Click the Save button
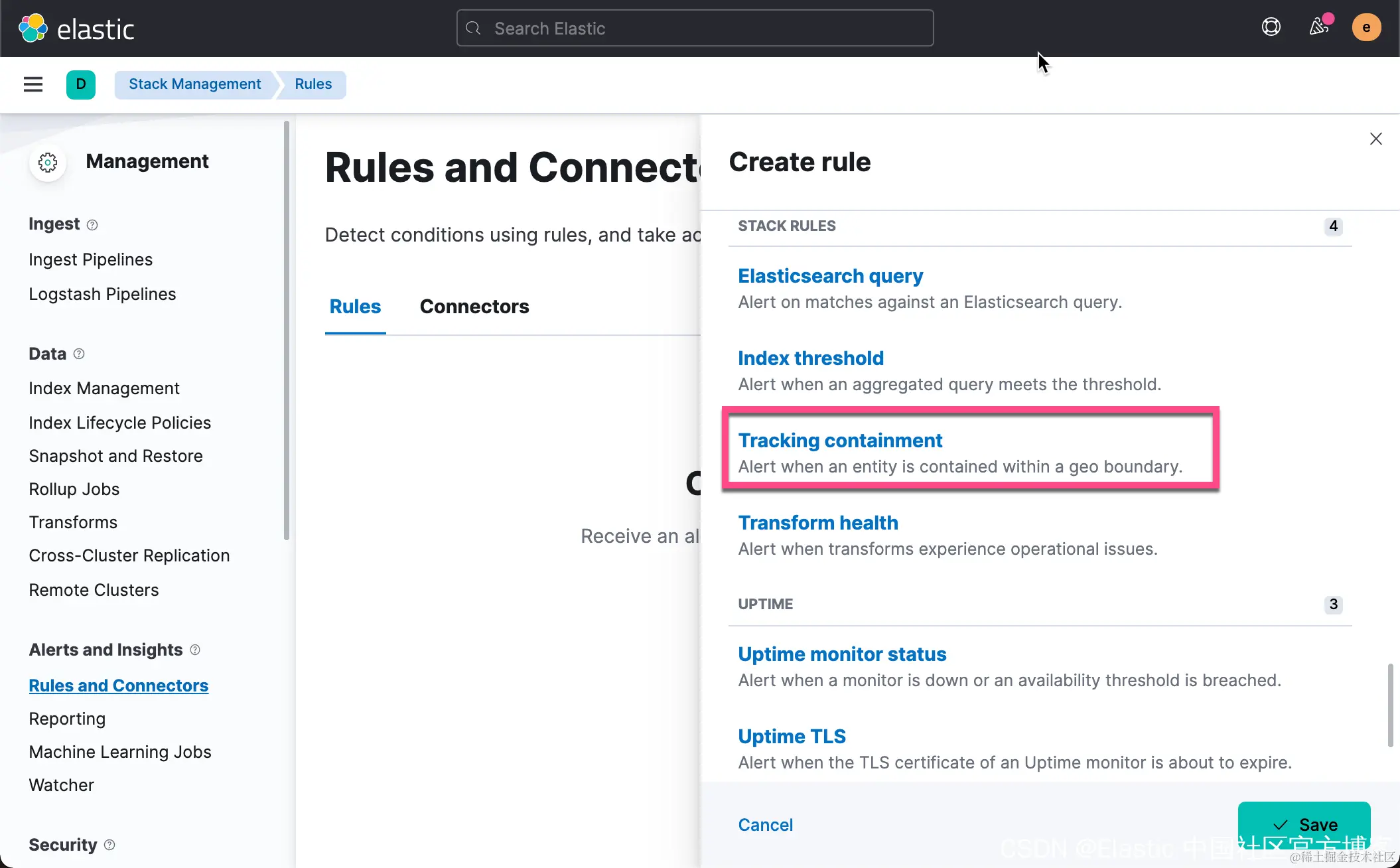The height and width of the screenshot is (868, 1400). [x=1304, y=824]
